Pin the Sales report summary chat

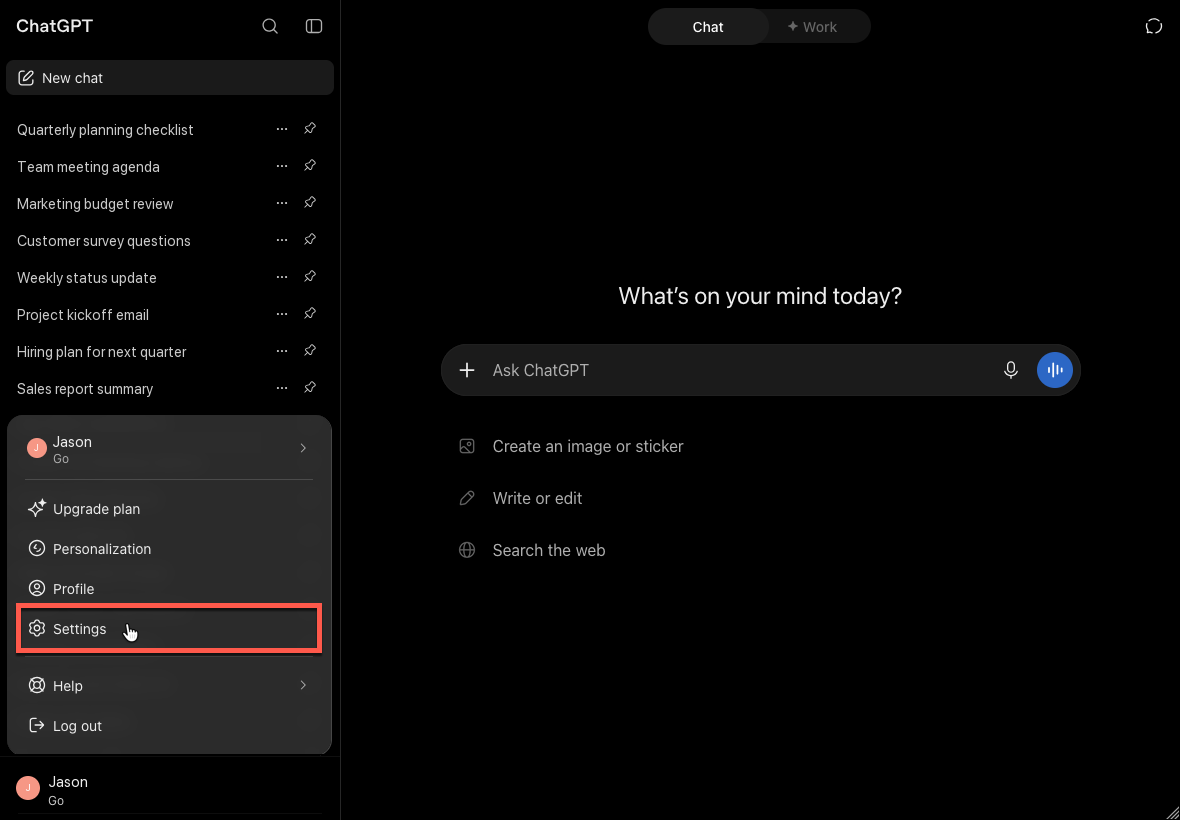click(309, 387)
